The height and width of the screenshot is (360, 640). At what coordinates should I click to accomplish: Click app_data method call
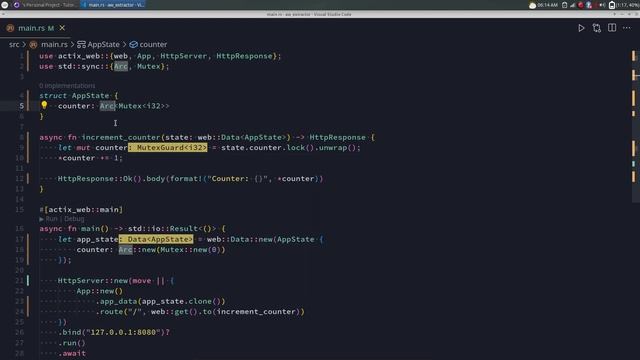tap(119, 301)
